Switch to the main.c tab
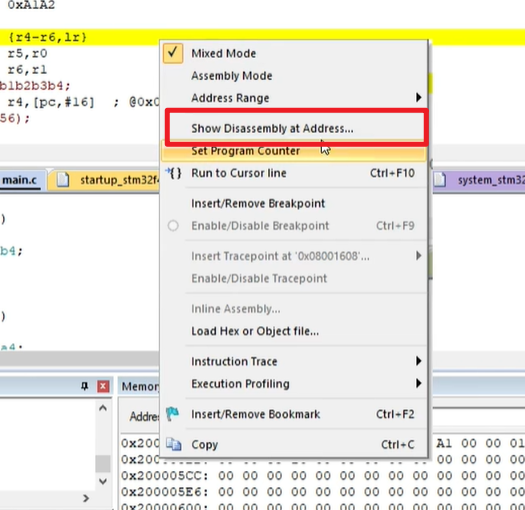525x510 pixels. [x=20, y=180]
